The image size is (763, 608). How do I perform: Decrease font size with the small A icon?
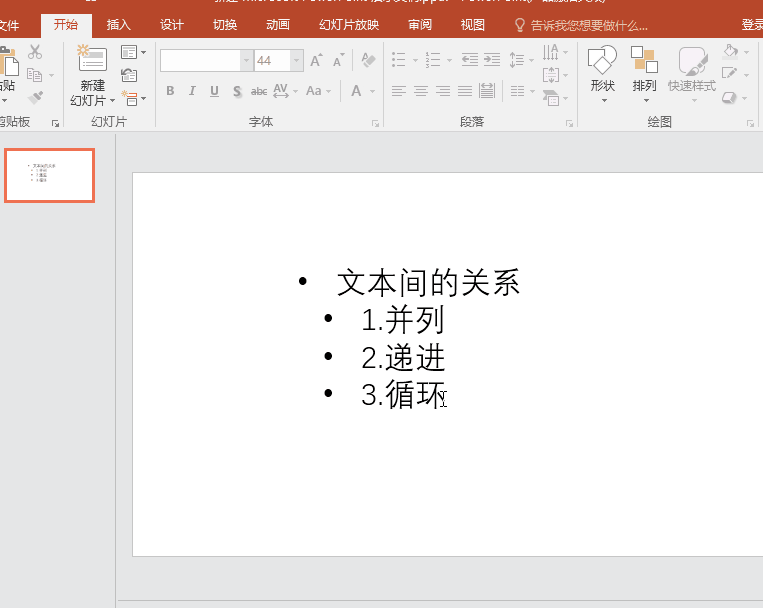(338, 60)
